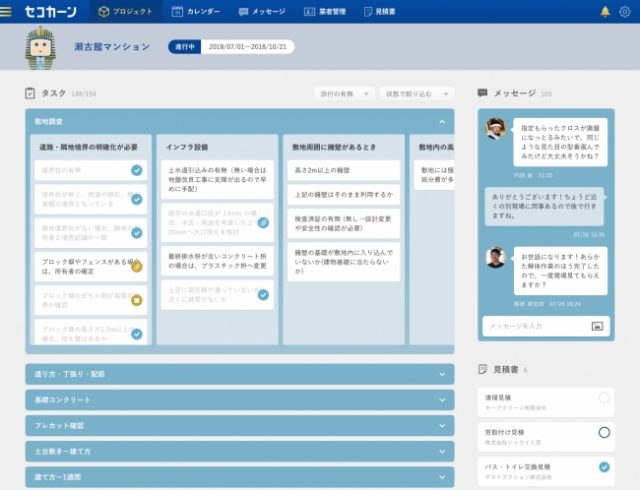Click the notification bell icon

point(604,12)
